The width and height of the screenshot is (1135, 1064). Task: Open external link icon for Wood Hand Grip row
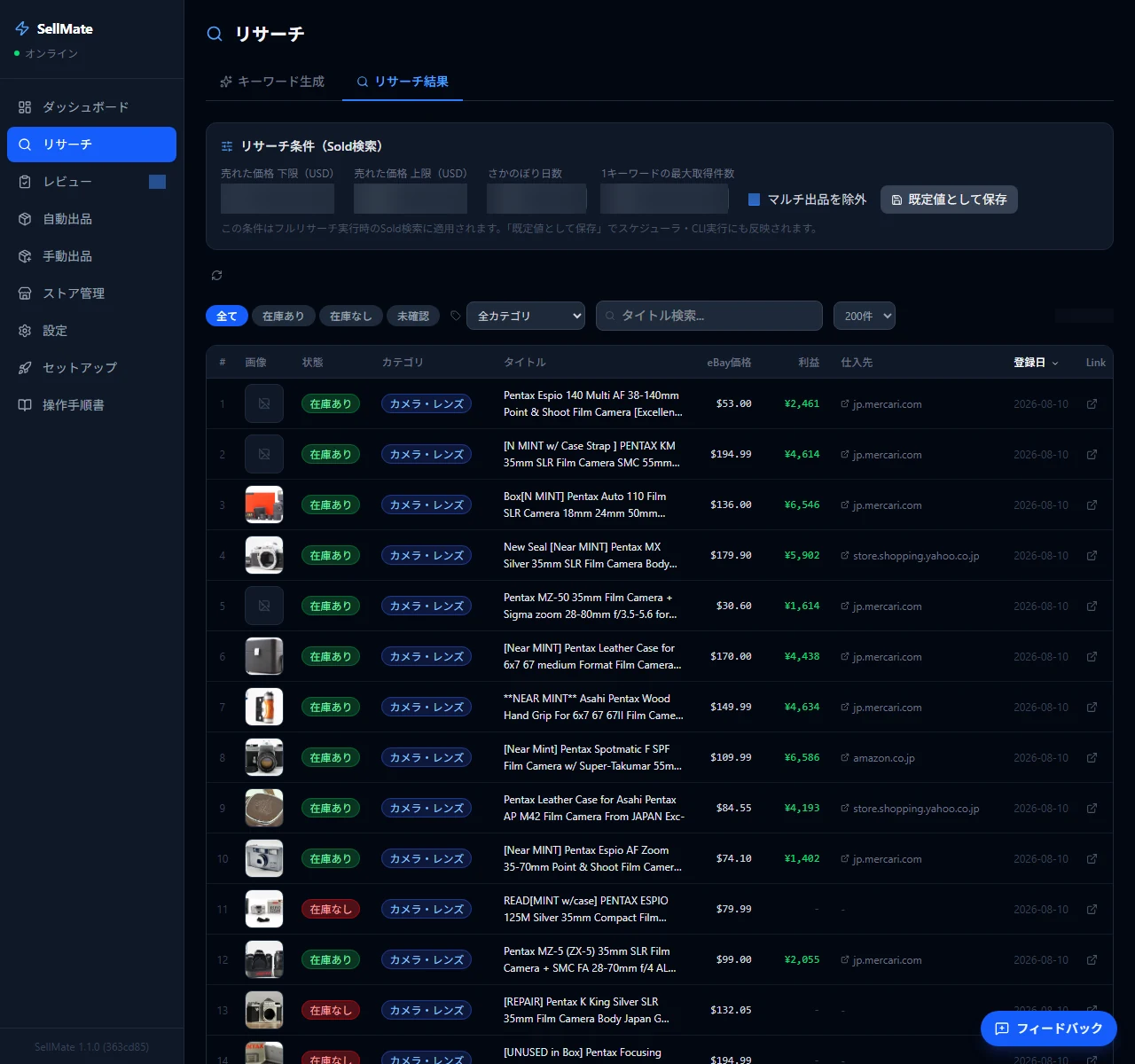(1092, 708)
